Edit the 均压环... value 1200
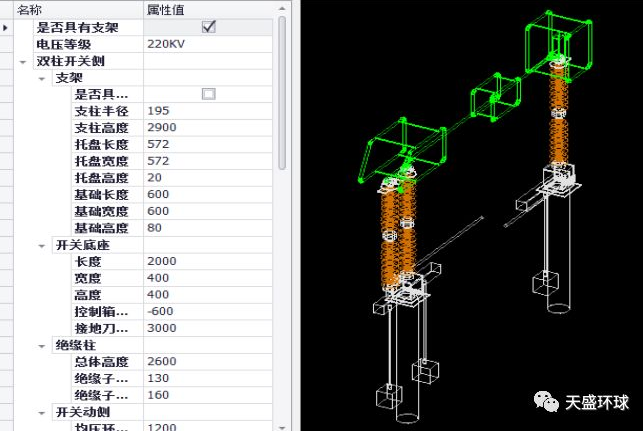Viewport: 643px width, 431px height. tap(208, 426)
